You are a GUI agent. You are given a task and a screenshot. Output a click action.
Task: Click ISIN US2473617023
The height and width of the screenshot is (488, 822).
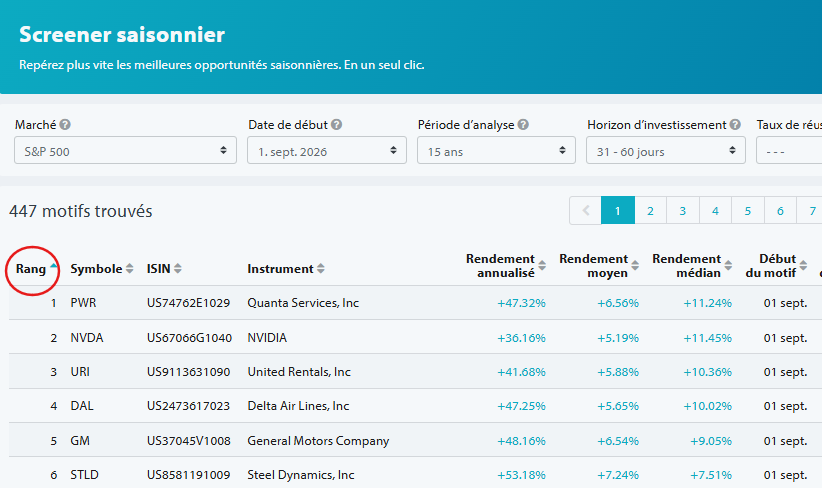coord(188,406)
